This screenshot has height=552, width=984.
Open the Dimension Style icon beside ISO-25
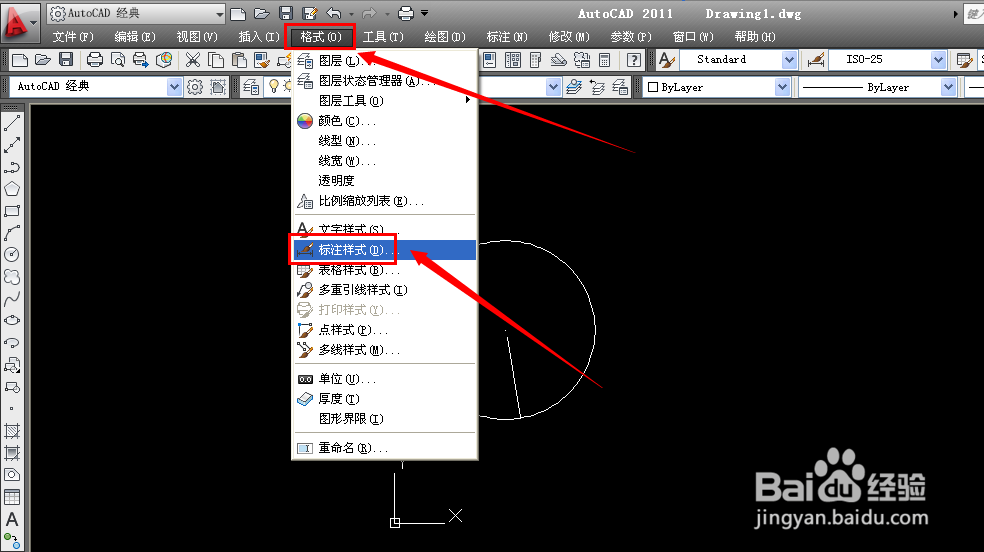tap(816, 60)
